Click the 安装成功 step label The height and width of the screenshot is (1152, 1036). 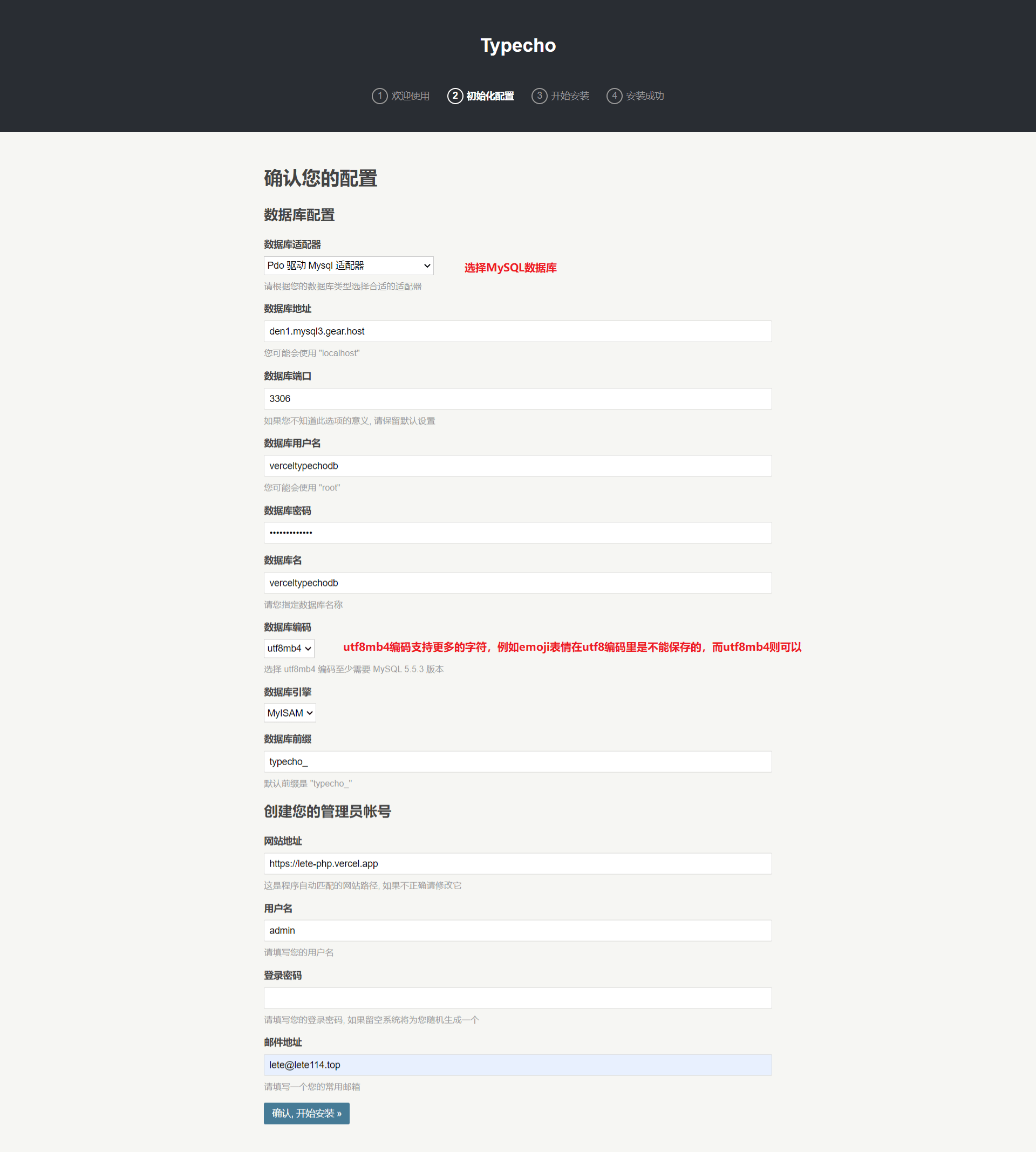click(x=645, y=96)
